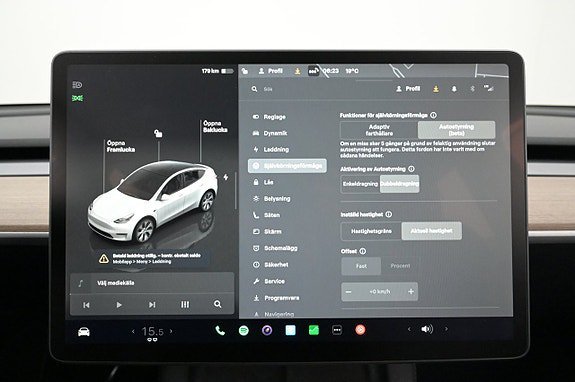The height and width of the screenshot is (382, 575).
Task: Select Procent offset mode
Action: click(400, 266)
